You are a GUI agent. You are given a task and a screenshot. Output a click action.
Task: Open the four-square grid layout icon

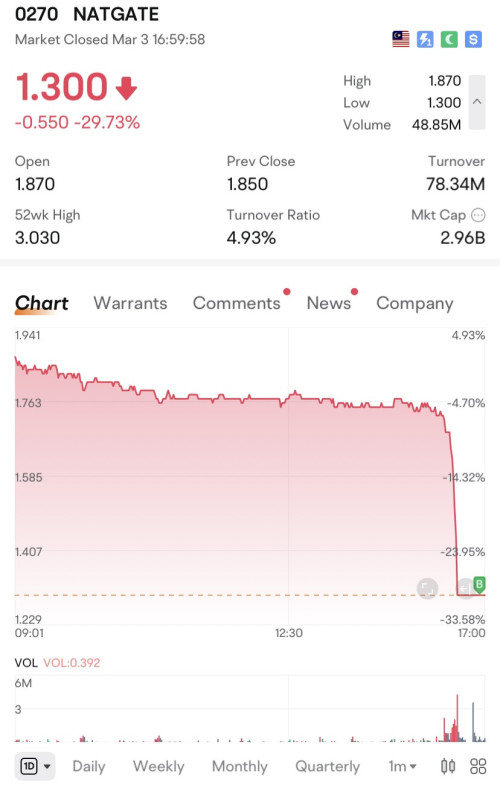click(x=478, y=766)
